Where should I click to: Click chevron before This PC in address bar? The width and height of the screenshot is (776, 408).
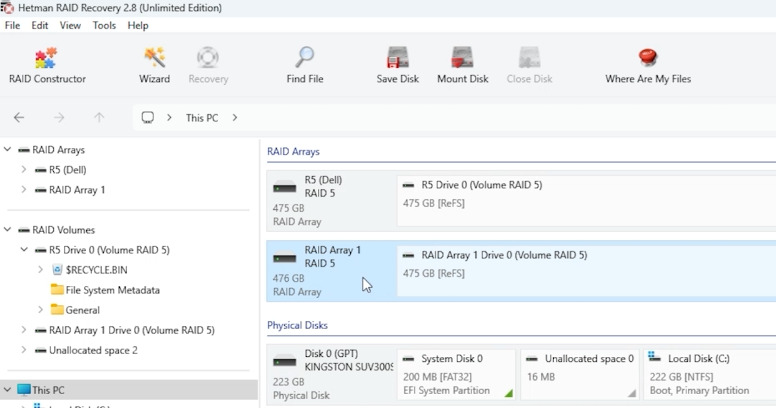169,117
